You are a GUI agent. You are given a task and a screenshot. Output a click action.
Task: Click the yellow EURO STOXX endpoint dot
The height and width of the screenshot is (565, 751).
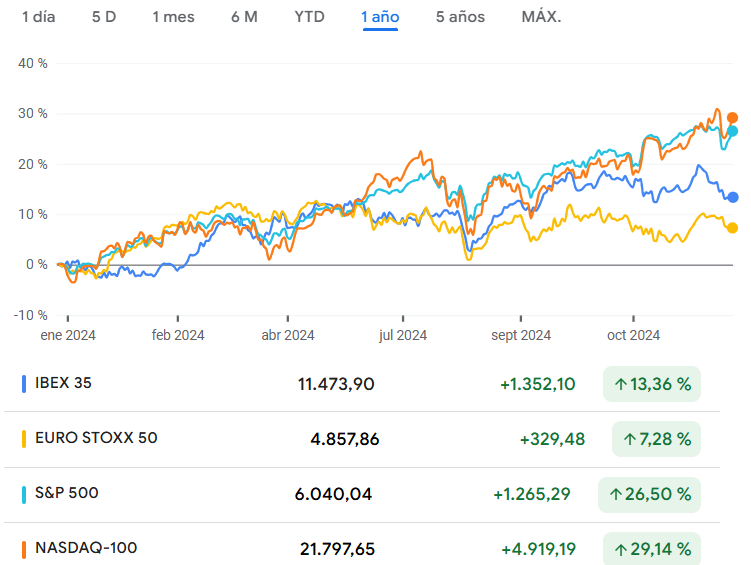(x=732, y=228)
